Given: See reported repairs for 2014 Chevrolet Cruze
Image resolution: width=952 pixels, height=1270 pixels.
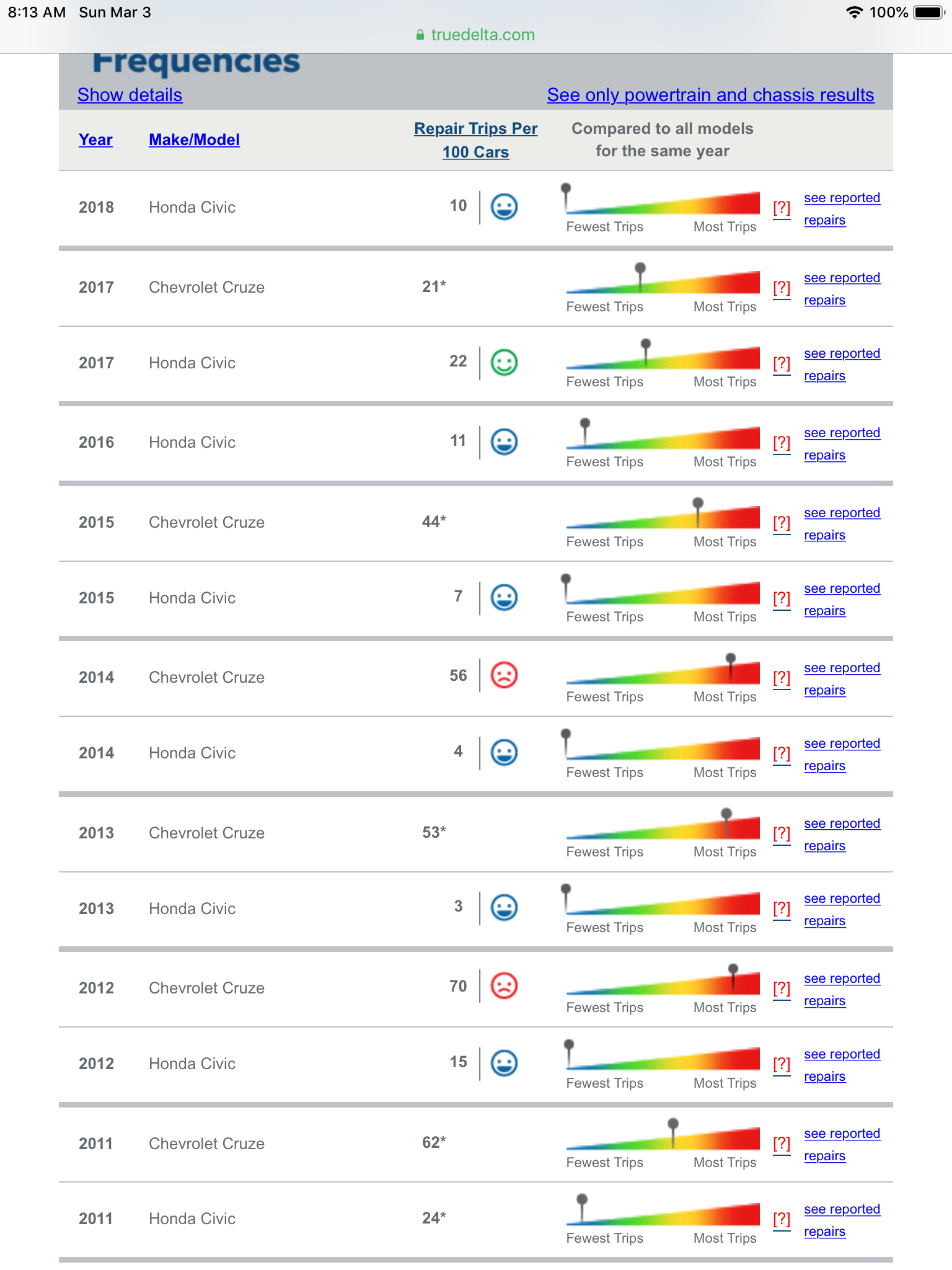Looking at the screenshot, I should (842, 679).
